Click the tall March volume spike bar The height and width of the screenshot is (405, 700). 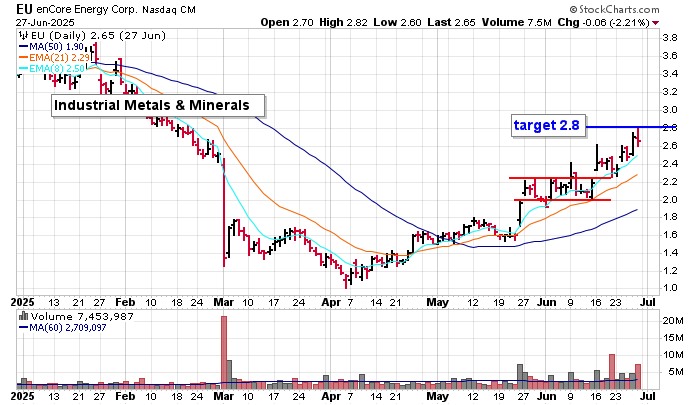[223, 350]
